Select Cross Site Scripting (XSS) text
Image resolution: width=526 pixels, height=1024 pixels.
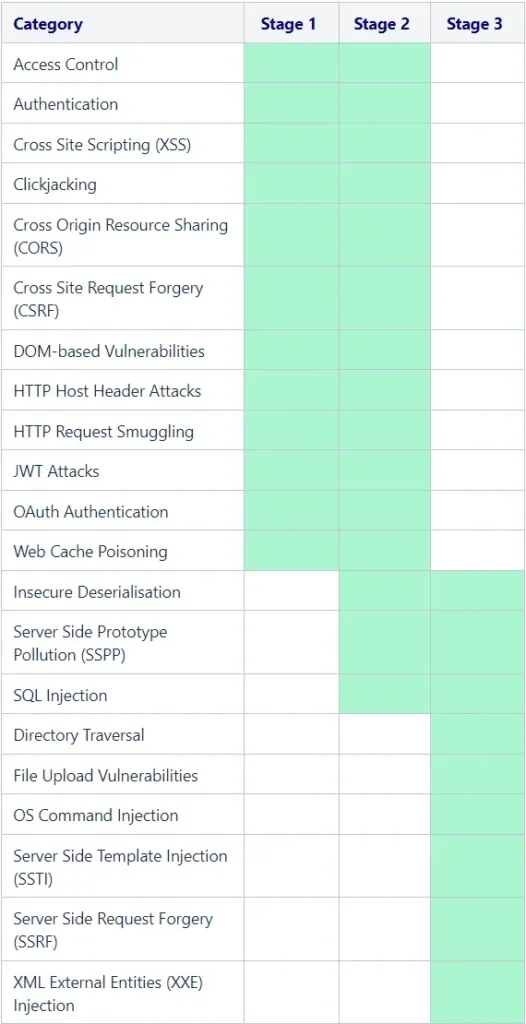click(x=102, y=144)
